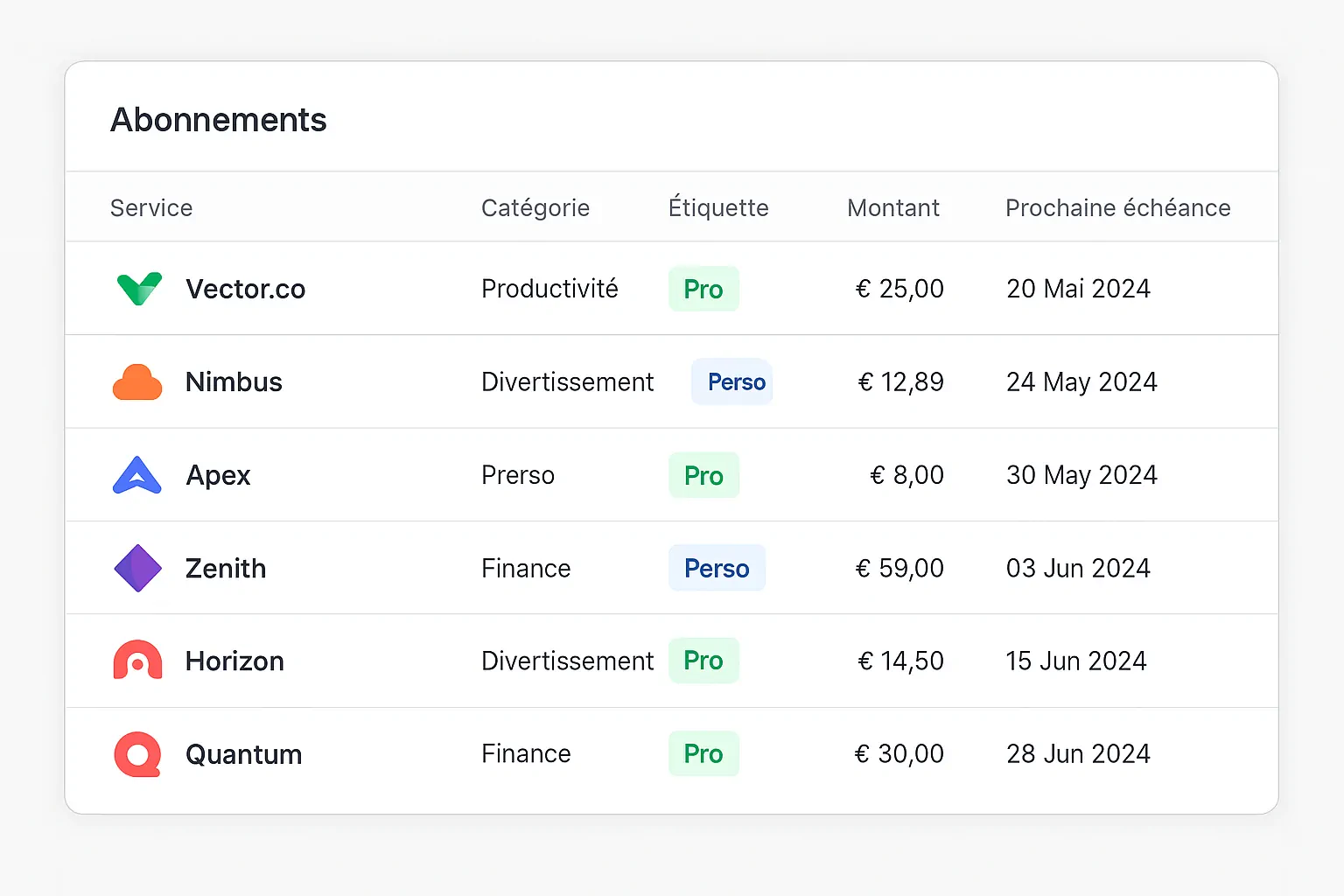Select the Pro tag in Quantum row

[703, 753]
